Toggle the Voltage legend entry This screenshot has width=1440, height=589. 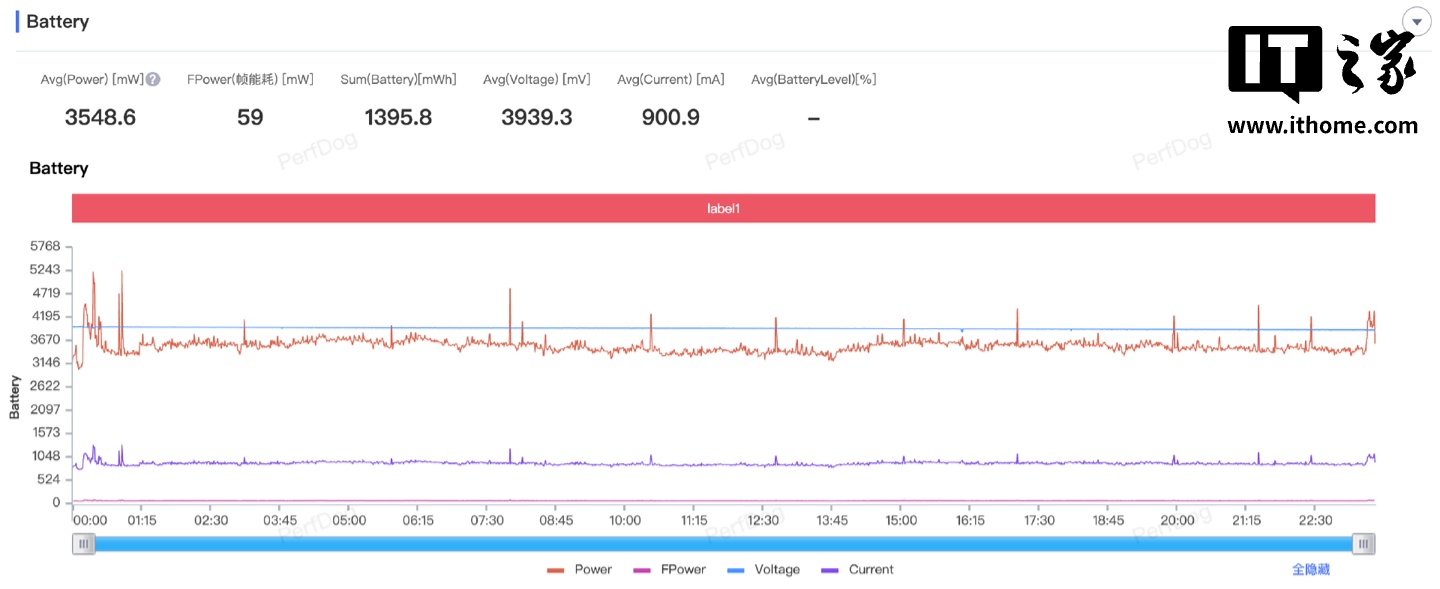764,569
